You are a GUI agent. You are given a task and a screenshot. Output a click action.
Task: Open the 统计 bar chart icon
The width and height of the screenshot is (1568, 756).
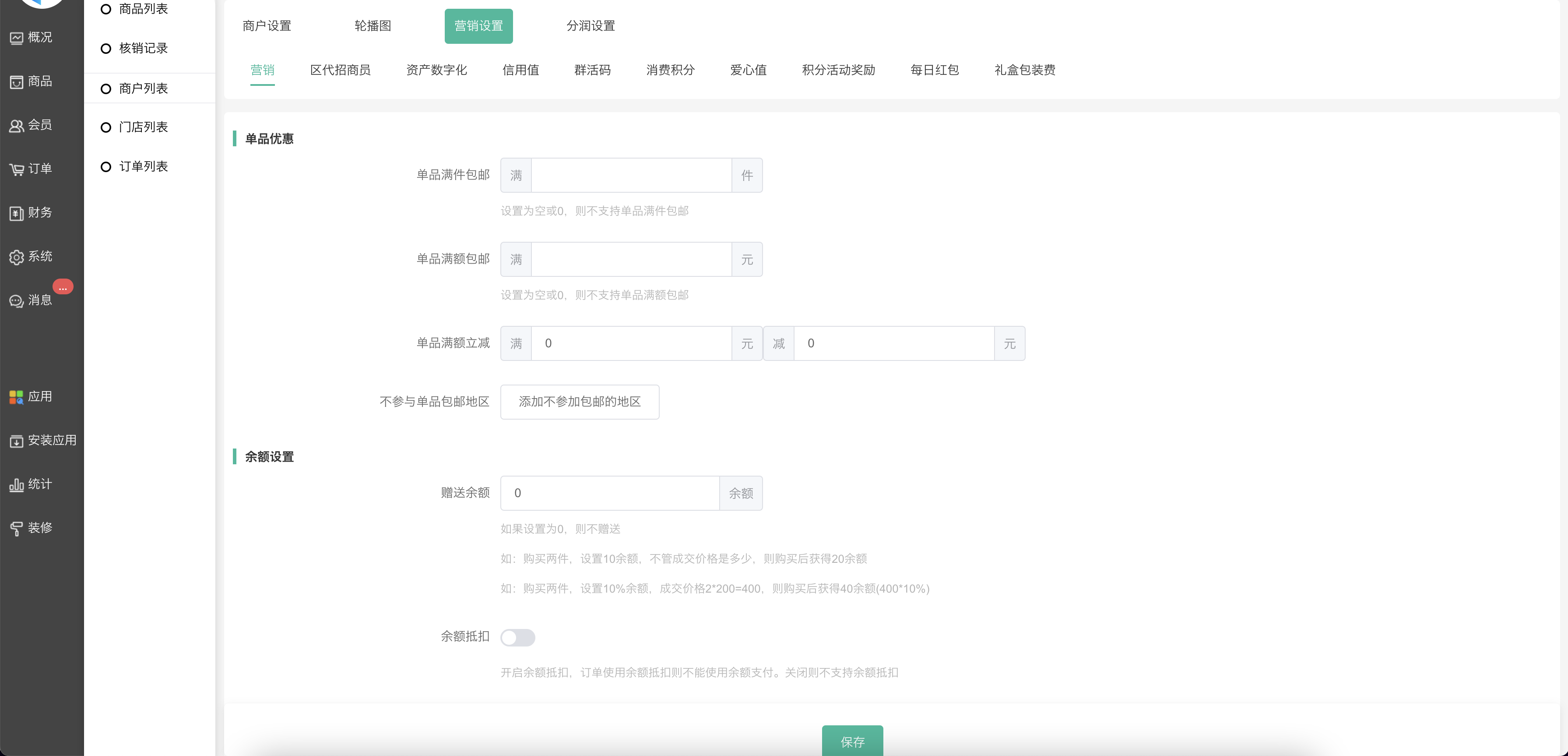[x=17, y=485]
